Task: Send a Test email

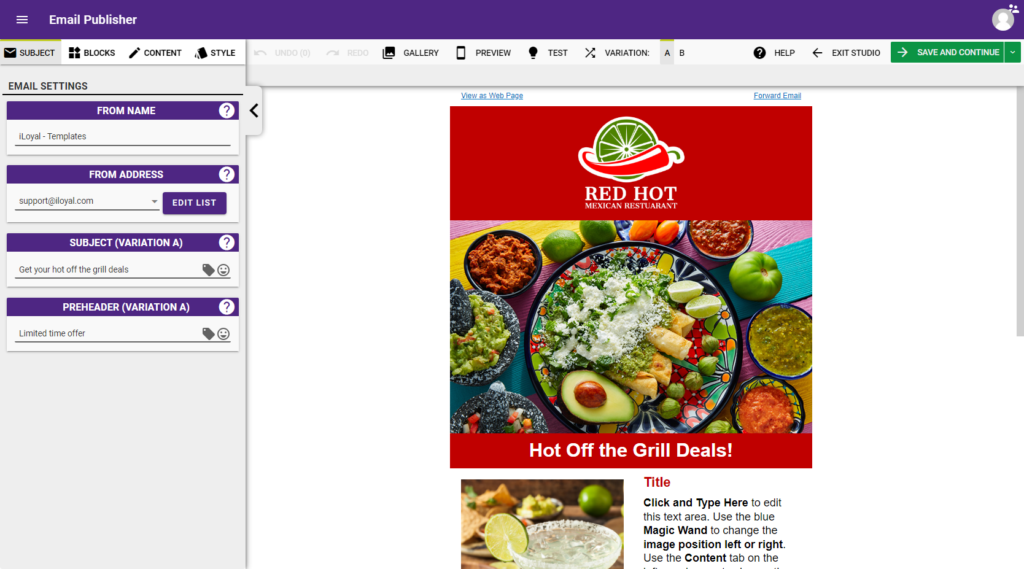Action: pos(547,53)
